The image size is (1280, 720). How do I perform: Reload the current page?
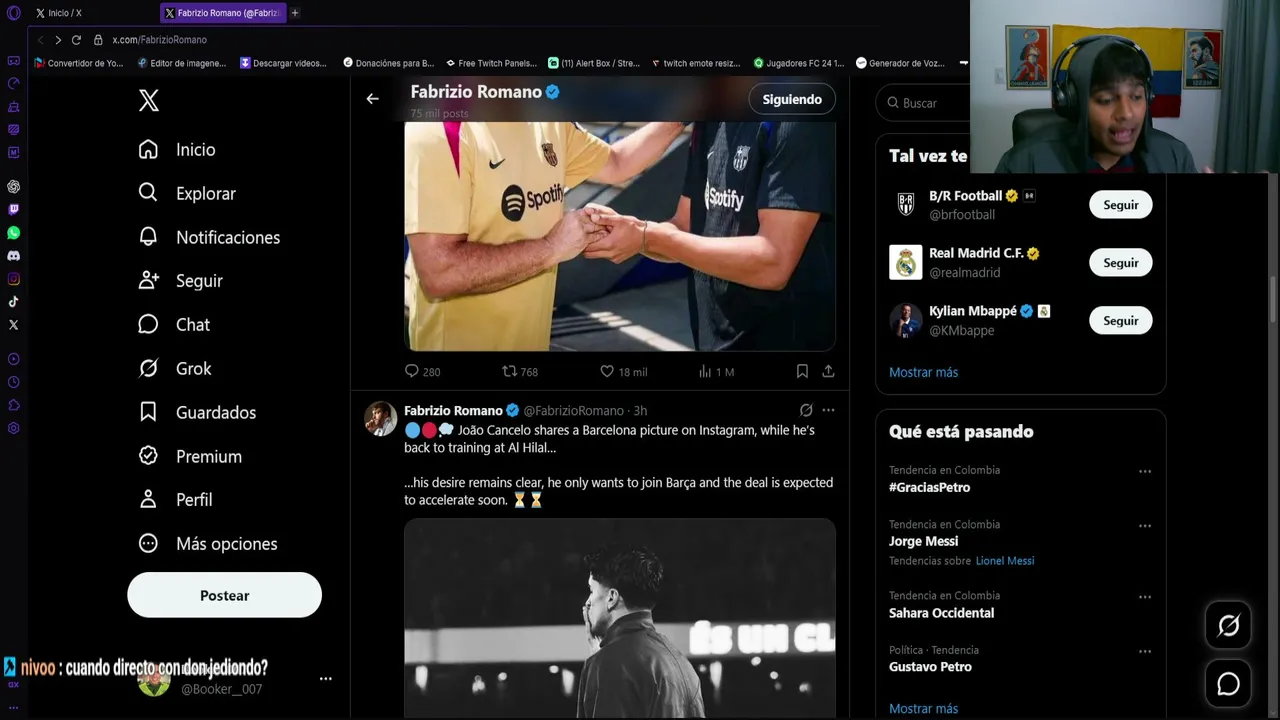[x=76, y=40]
